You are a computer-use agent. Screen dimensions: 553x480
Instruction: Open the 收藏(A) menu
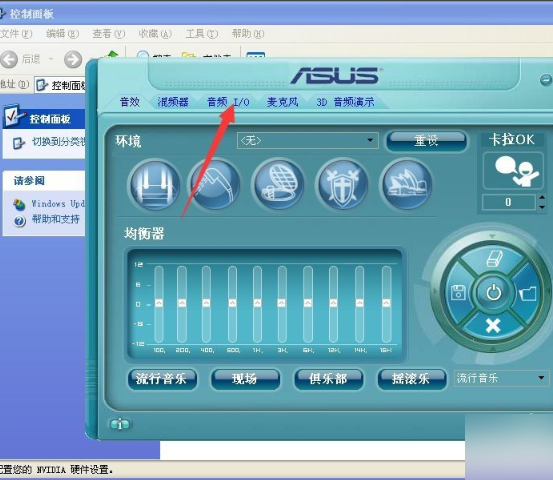[x=155, y=34]
